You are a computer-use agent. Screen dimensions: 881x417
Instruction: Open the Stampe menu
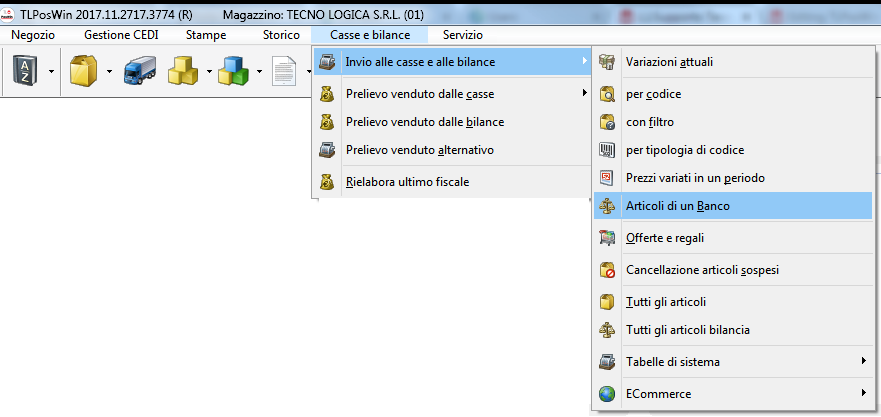(206, 35)
